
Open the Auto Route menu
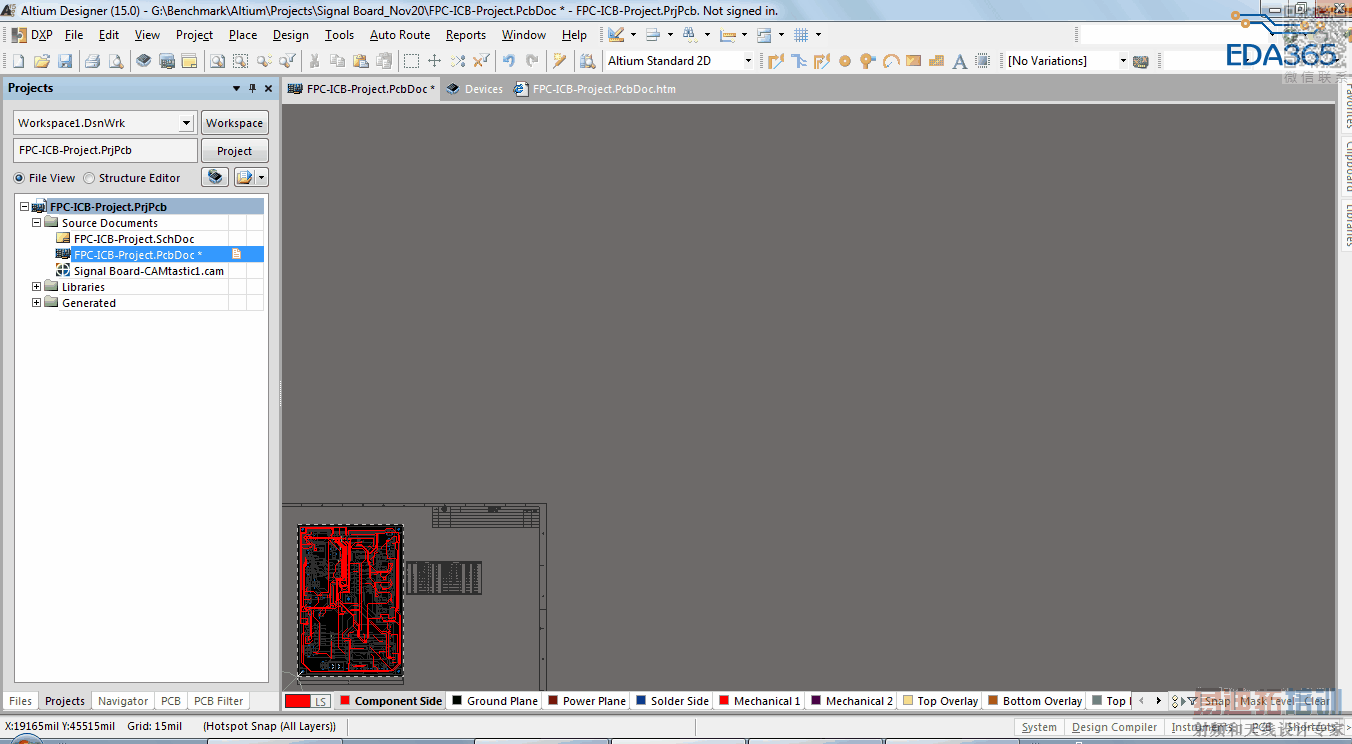tap(400, 35)
